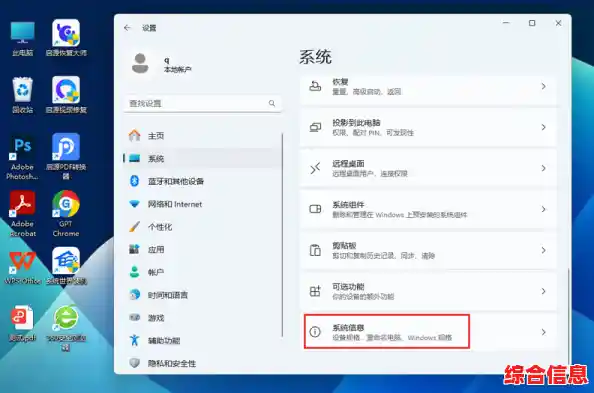Click the back arrow in Settings
Viewport: 594px width, 393px height.
click(x=127, y=28)
